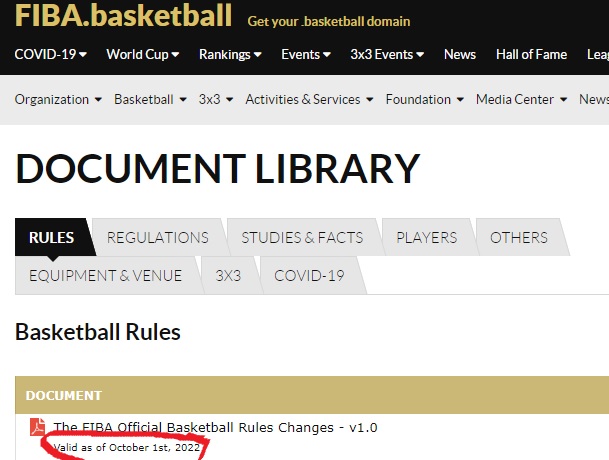Expand the Organization submenu
This screenshot has height=460, width=609.
[58, 99]
